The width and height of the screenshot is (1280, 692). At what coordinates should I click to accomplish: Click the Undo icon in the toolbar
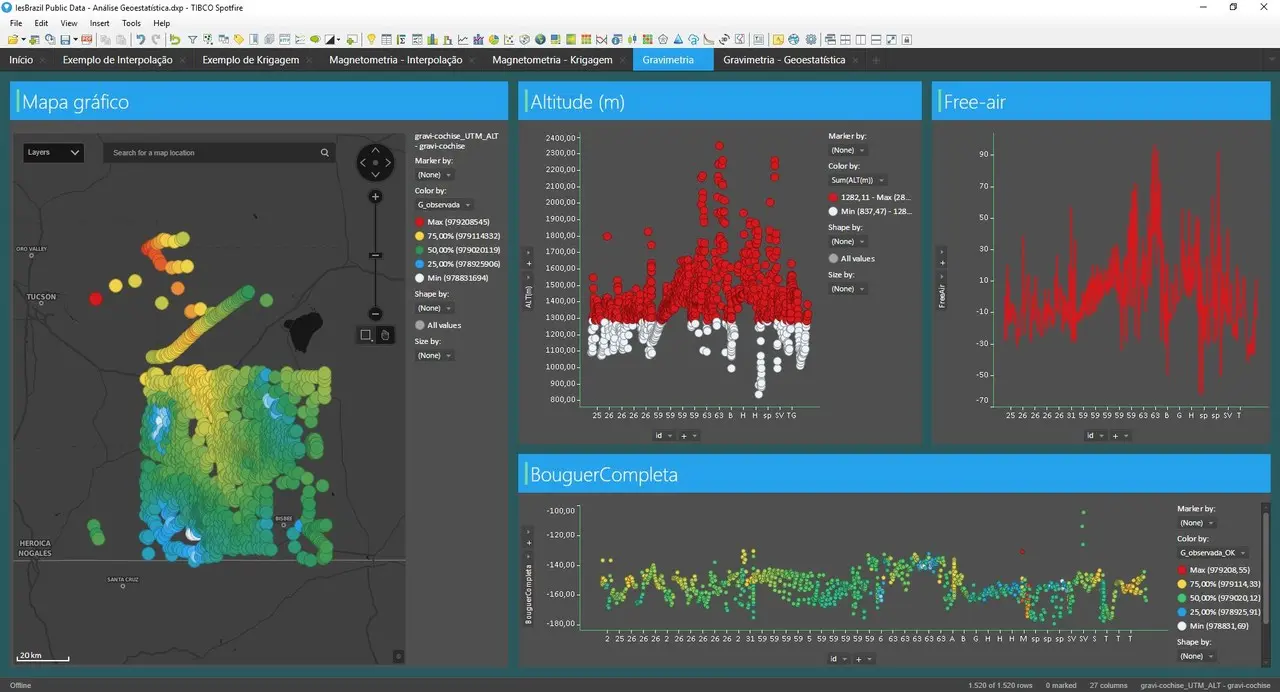click(141, 39)
